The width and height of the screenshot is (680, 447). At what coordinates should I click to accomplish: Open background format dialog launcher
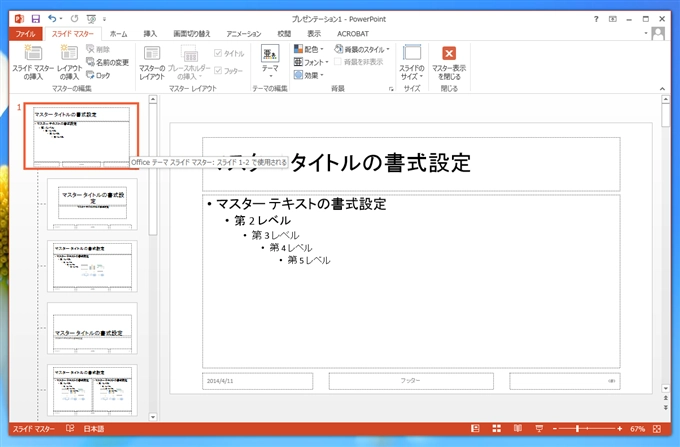[391, 88]
